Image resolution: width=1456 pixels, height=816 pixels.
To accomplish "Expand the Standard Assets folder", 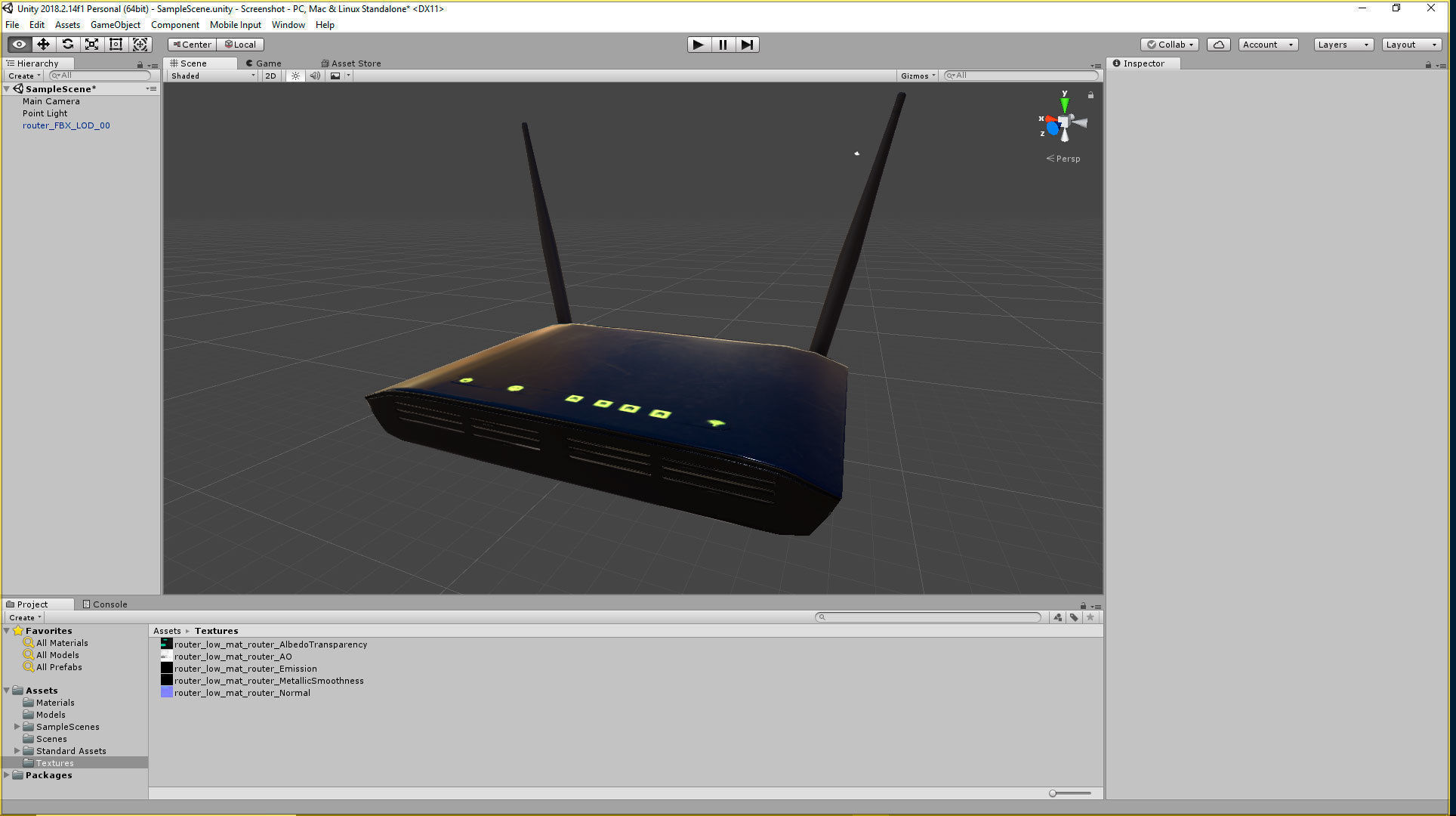I will [x=17, y=751].
